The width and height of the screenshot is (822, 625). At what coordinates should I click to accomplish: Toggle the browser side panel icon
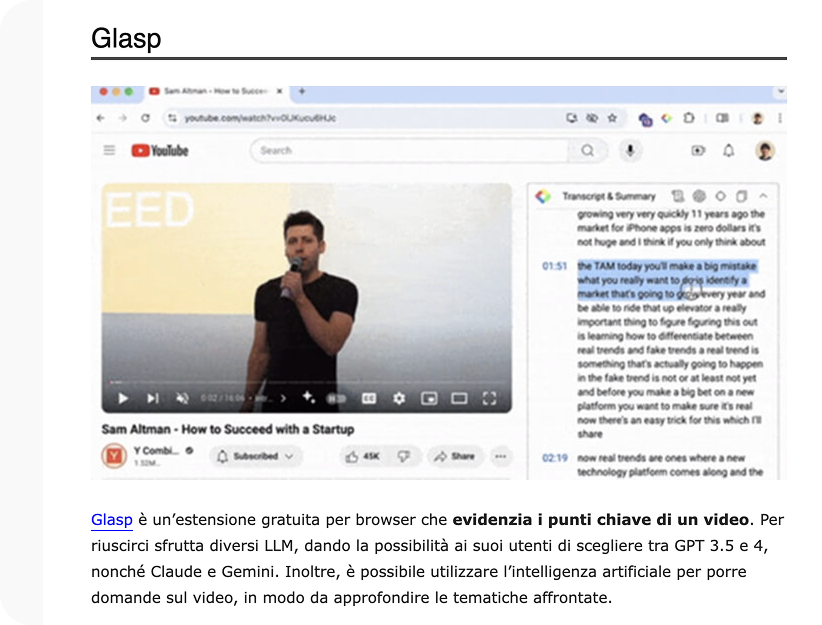click(x=722, y=118)
